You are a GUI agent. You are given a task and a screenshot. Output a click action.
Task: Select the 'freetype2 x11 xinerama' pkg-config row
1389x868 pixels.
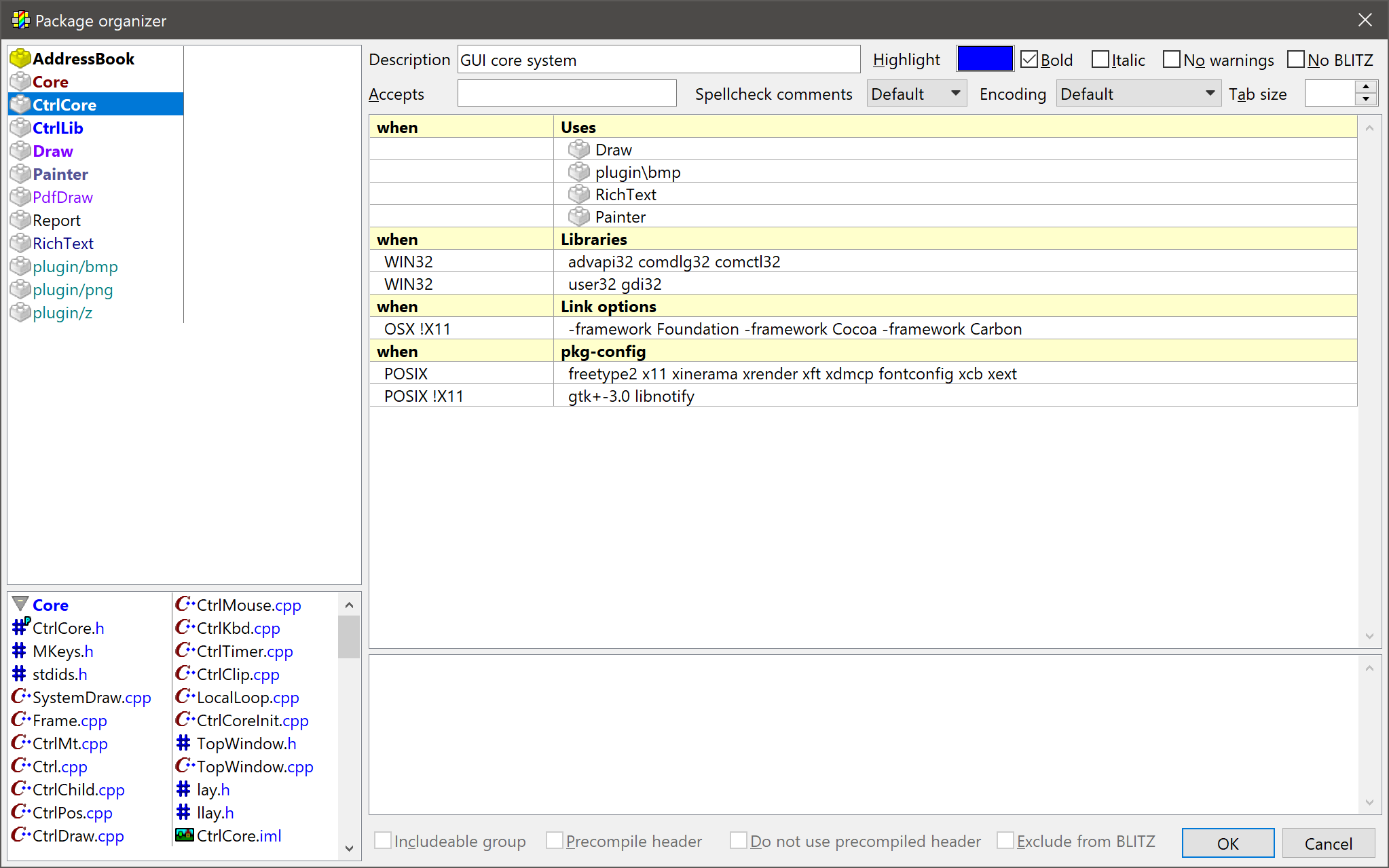coord(863,373)
